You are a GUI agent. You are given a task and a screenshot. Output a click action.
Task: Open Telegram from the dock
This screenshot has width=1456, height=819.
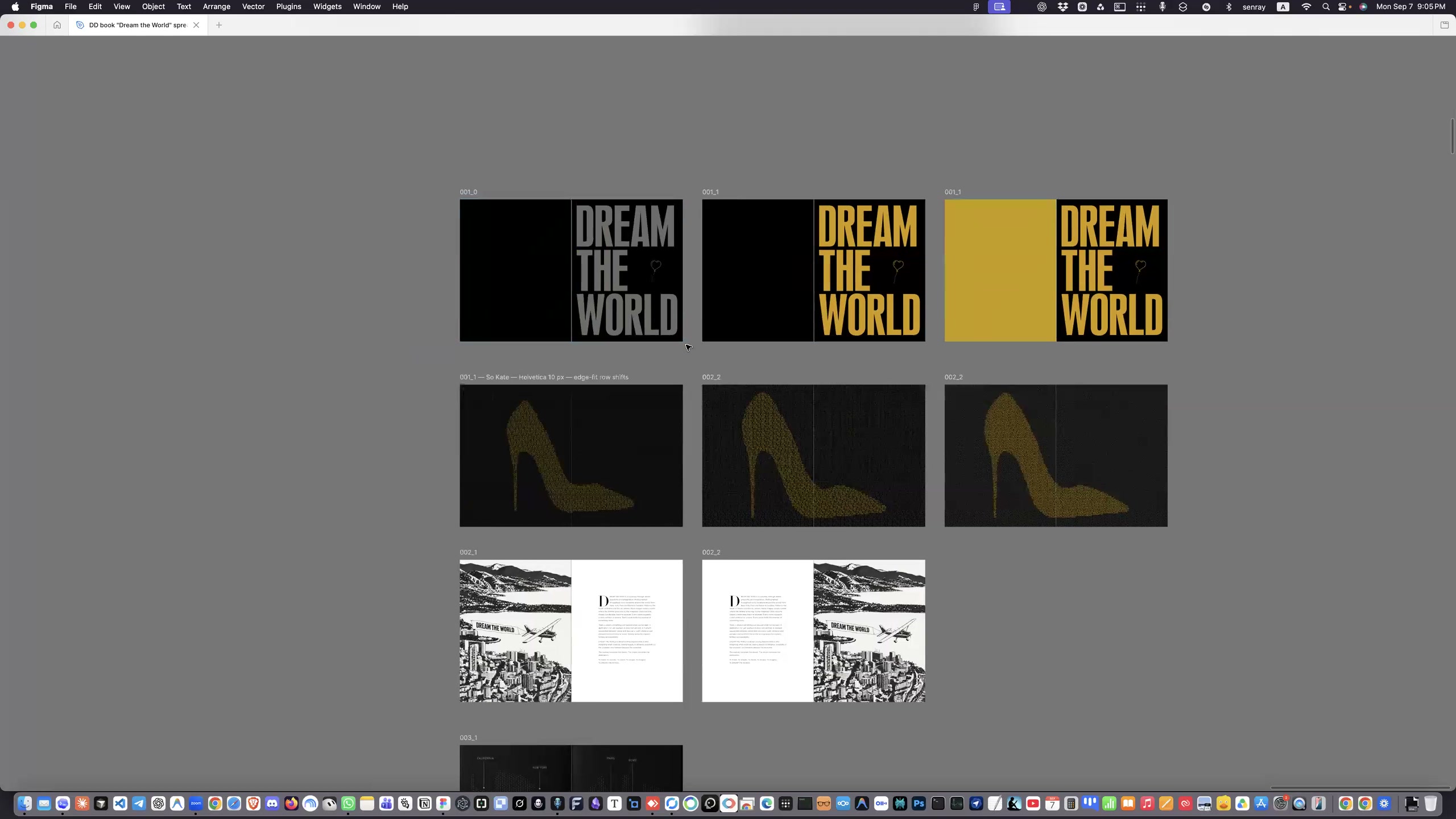[139, 804]
